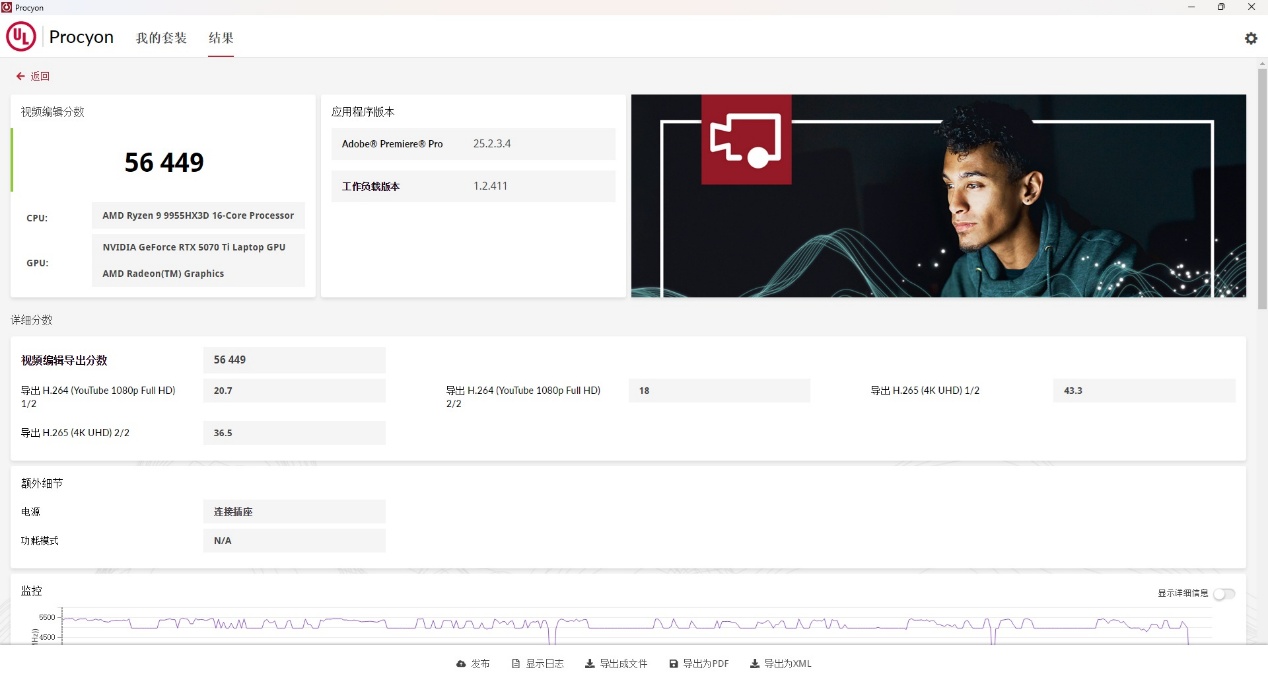Click the 视频编辑导出分数 label
Image resolution: width=1268 pixels, height=682 pixels.
click(x=64, y=360)
